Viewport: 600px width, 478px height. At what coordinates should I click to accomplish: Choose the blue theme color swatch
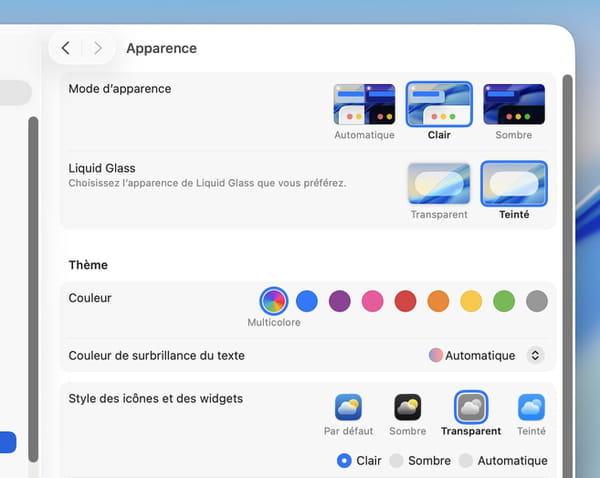pos(307,301)
